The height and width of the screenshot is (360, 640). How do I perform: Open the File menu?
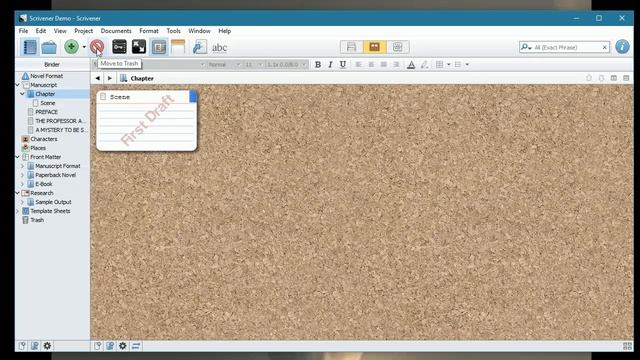point(23,31)
